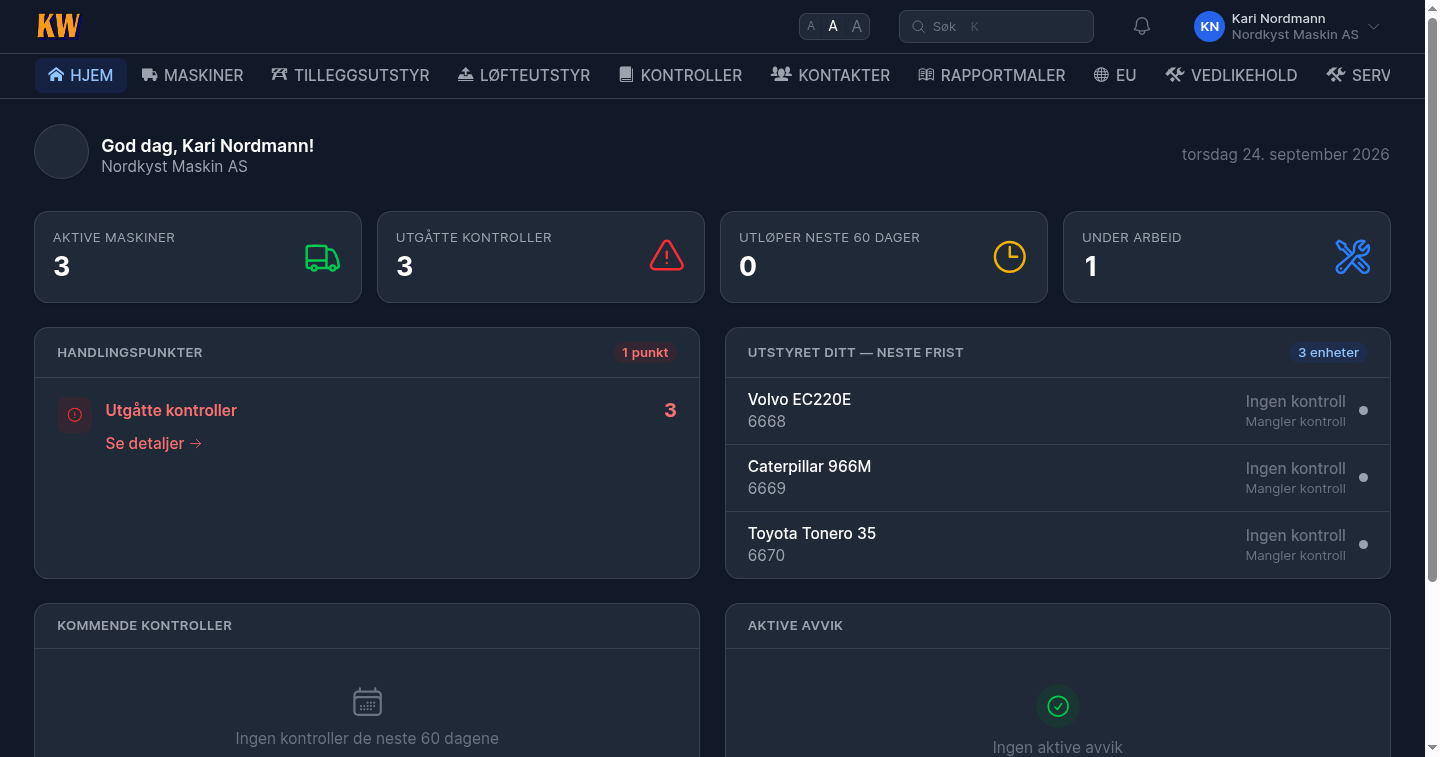Select the medium font size A
The width and height of the screenshot is (1440, 757).
833,26
